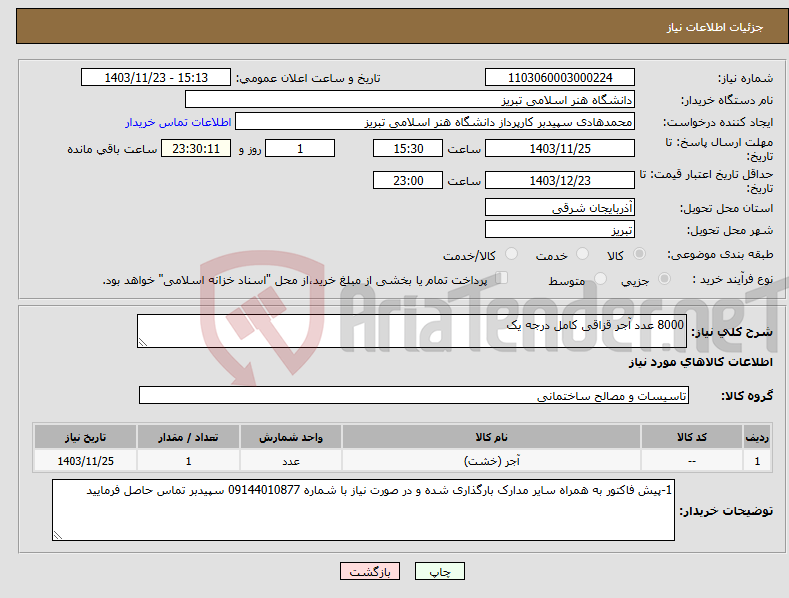Open اطلاعات تماس خریدار contact link
Image resolution: width=789 pixels, height=598 pixels.
tap(178, 122)
